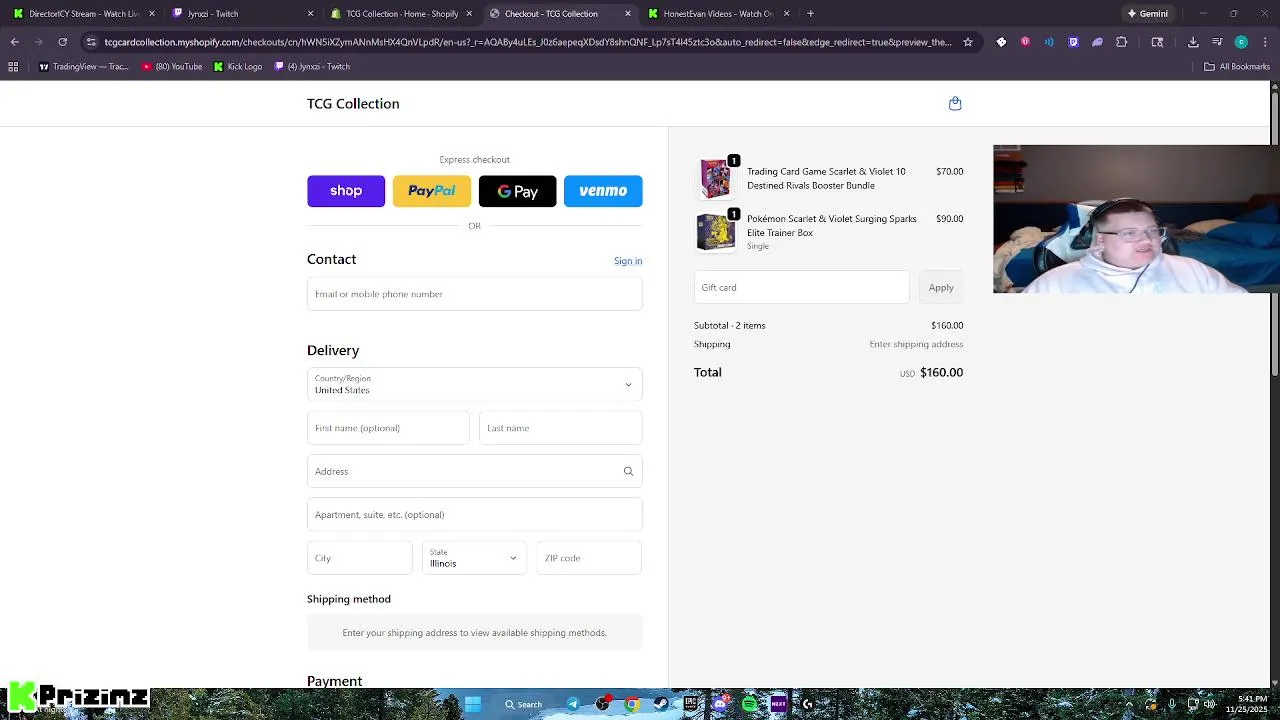Open the TradingView bookmark

point(84,66)
